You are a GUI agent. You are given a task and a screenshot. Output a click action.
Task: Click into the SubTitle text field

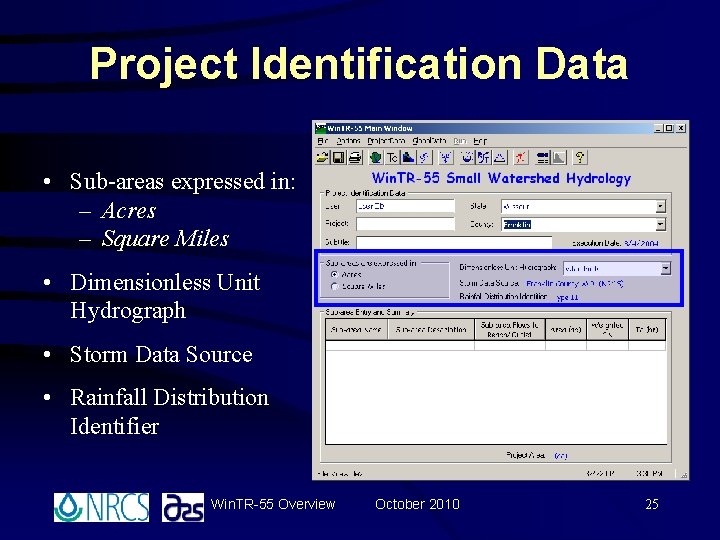tap(454, 242)
